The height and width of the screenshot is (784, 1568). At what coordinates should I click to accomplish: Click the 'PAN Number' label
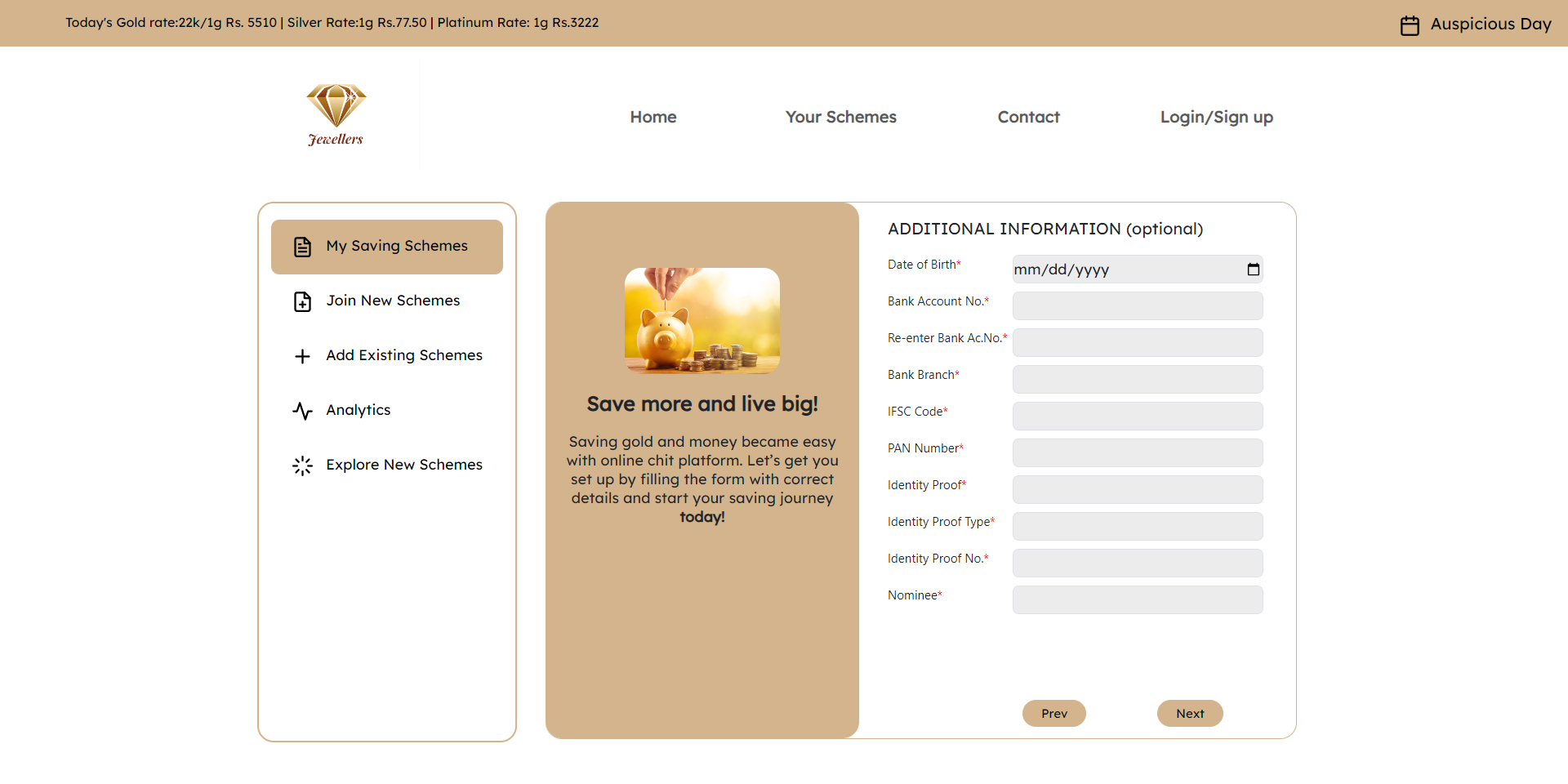click(924, 448)
